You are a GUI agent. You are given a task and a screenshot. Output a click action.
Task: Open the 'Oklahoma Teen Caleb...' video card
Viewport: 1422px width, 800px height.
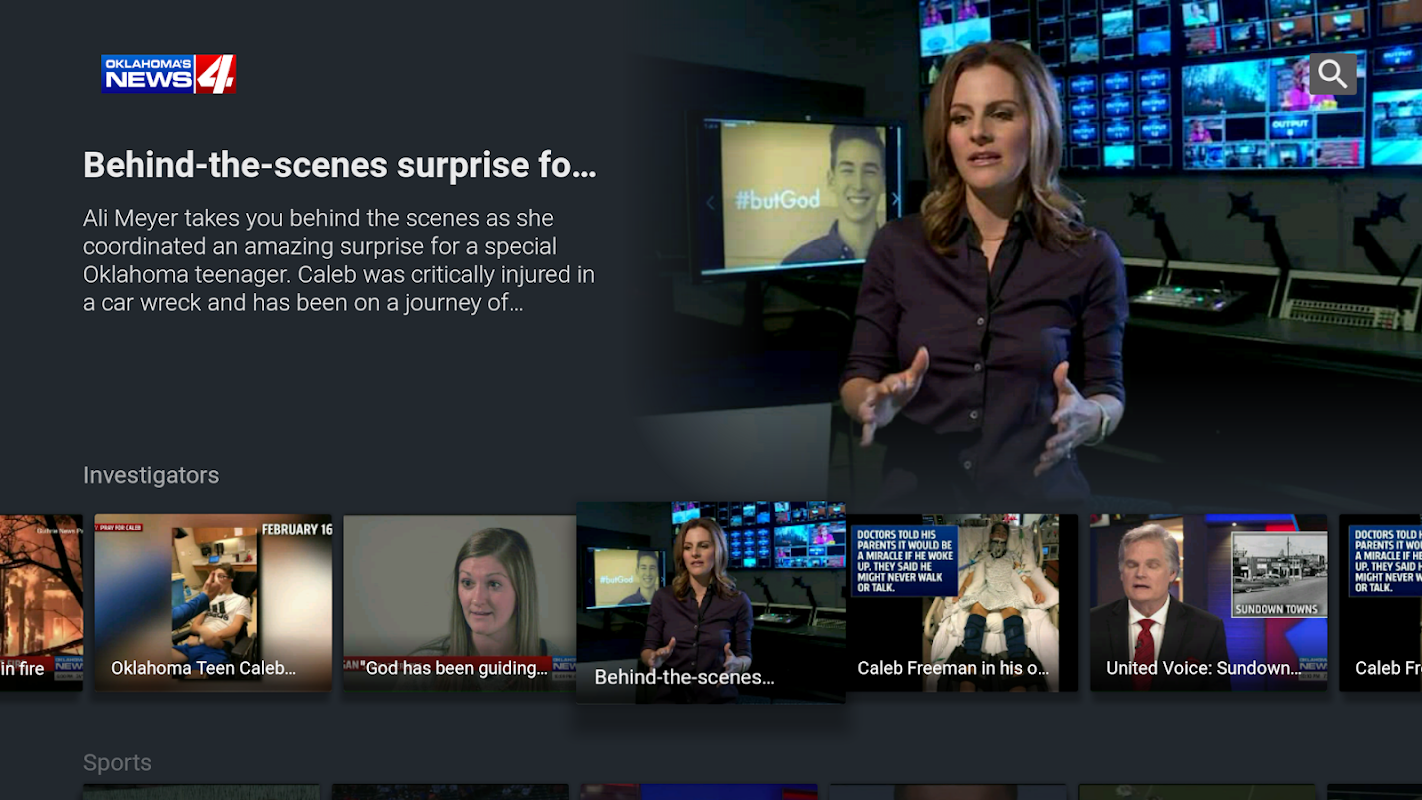click(213, 603)
